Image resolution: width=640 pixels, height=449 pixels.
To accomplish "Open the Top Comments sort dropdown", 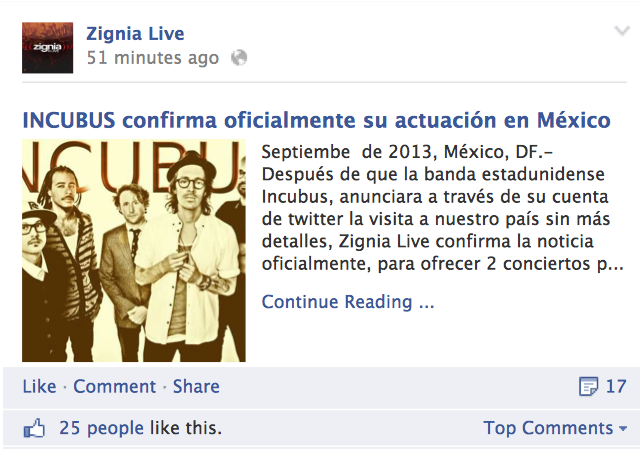I will [x=555, y=428].
